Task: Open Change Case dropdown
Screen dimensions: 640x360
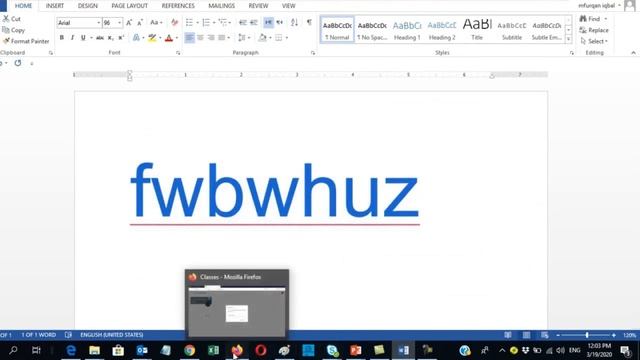Action: tap(156, 22)
